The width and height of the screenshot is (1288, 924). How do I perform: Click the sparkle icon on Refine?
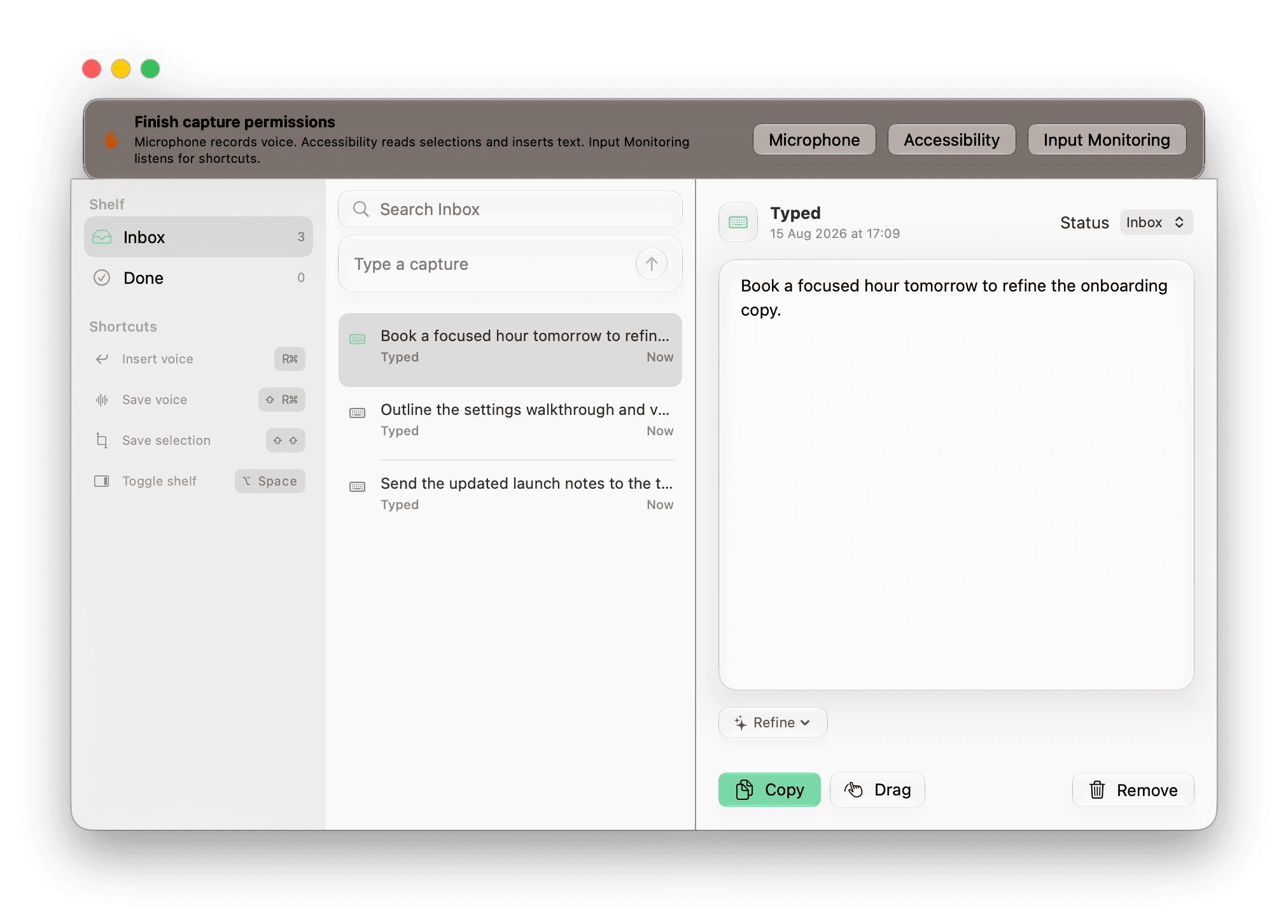tap(740, 723)
